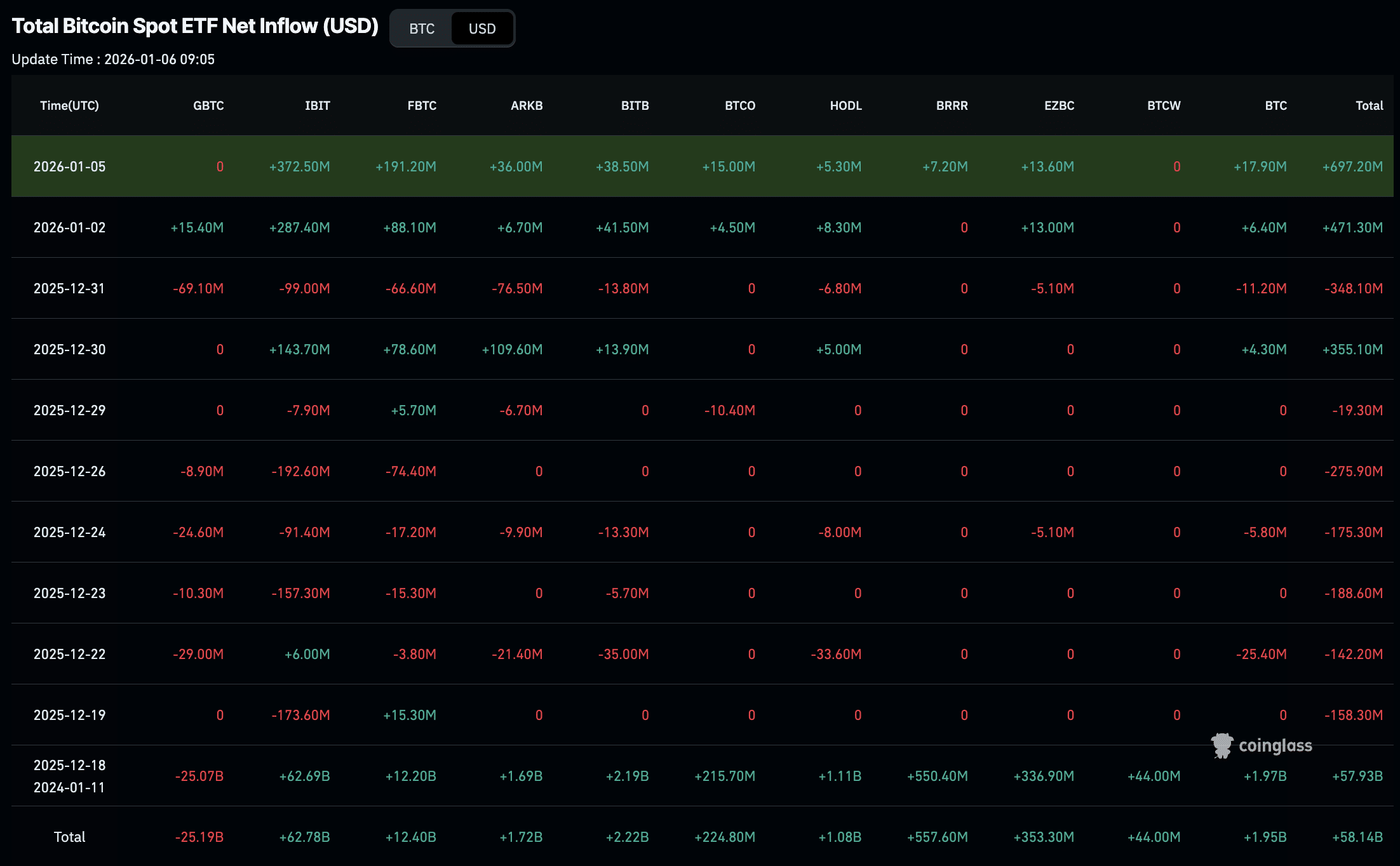This screenshot has height=866, width=1400.
Task: Click the ARKB column header
Action: 527,105
